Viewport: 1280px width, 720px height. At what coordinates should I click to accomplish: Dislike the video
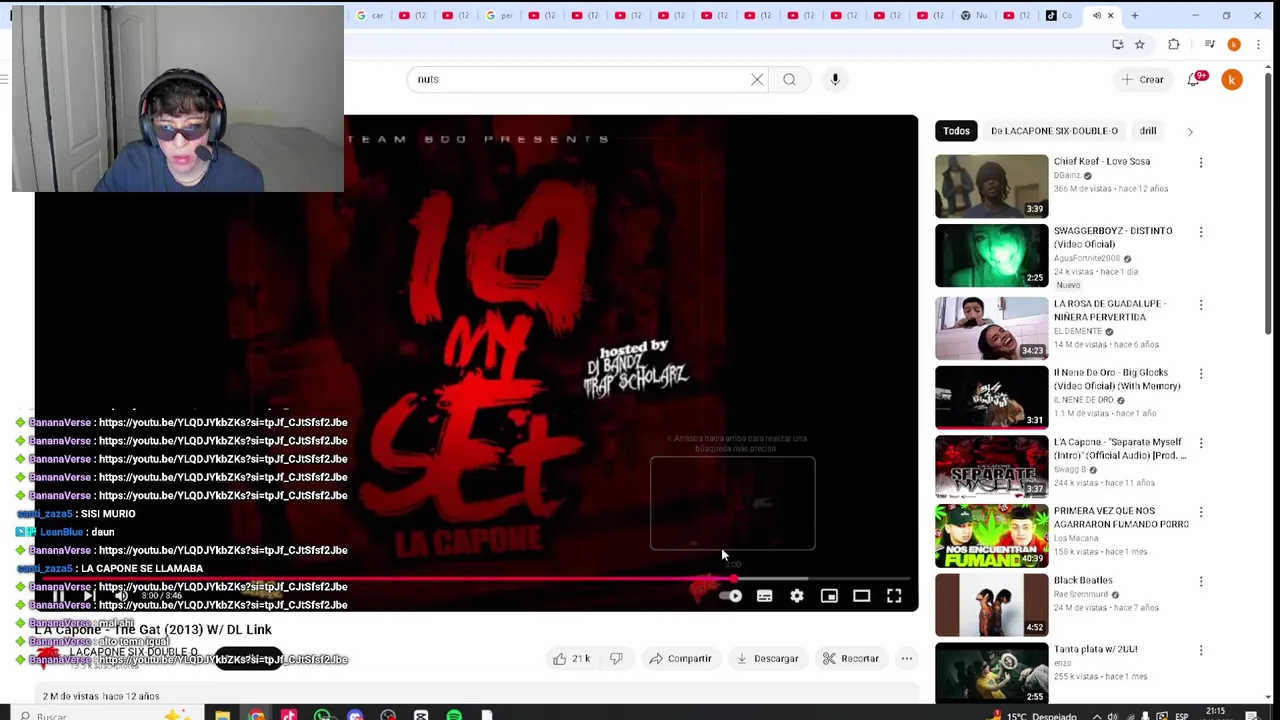click(616, 659)
